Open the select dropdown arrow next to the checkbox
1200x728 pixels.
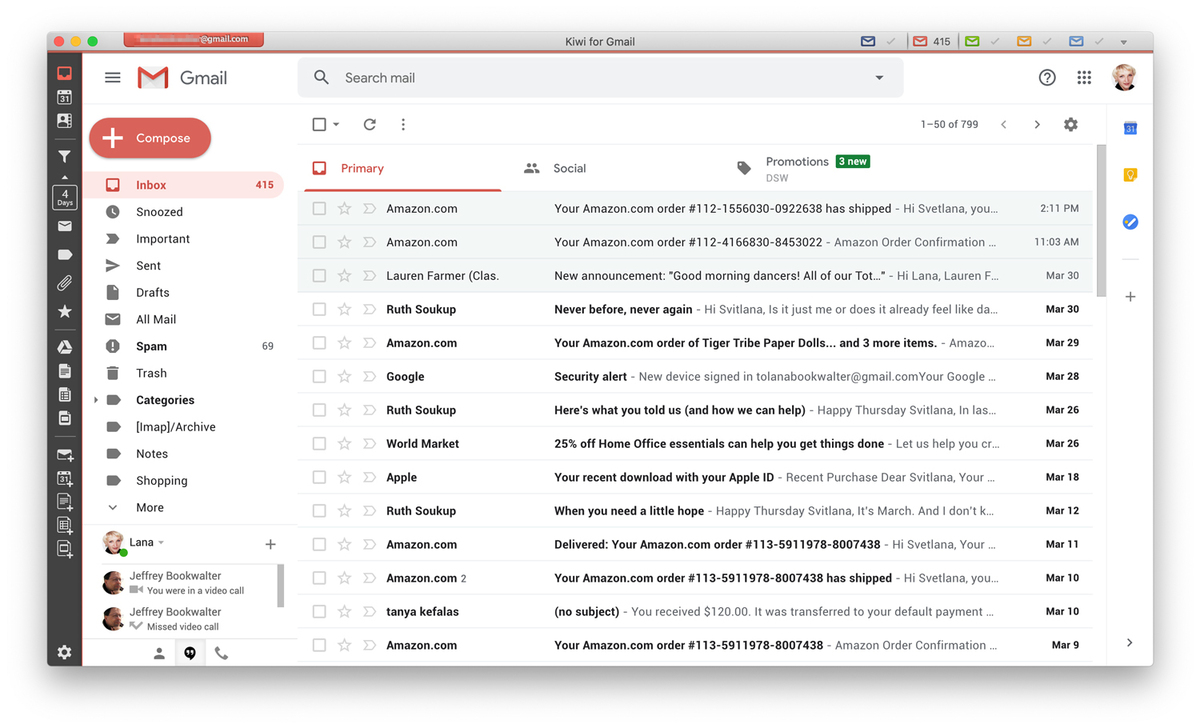336,124
